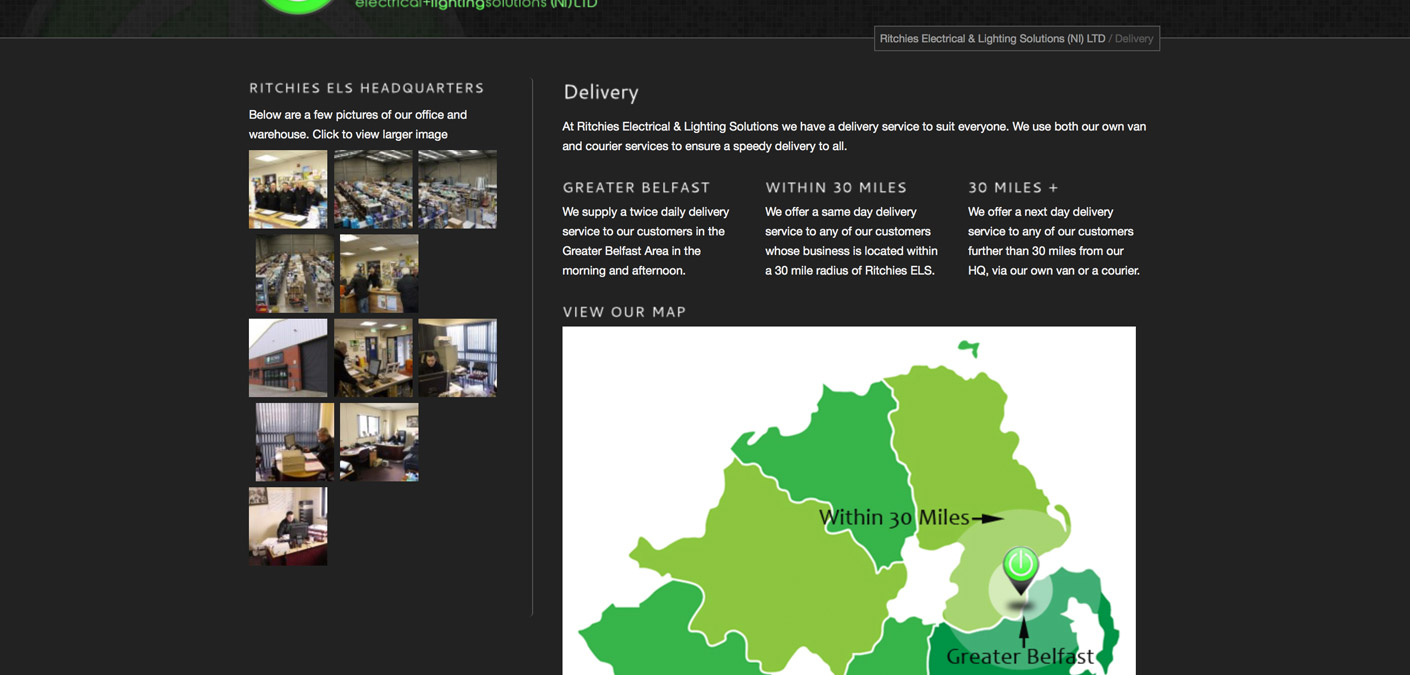Viewport: 1410px width, 675px height.
Task: Click the 'WITHIN 30 MILES' column heading
Action: pos(836,187)
